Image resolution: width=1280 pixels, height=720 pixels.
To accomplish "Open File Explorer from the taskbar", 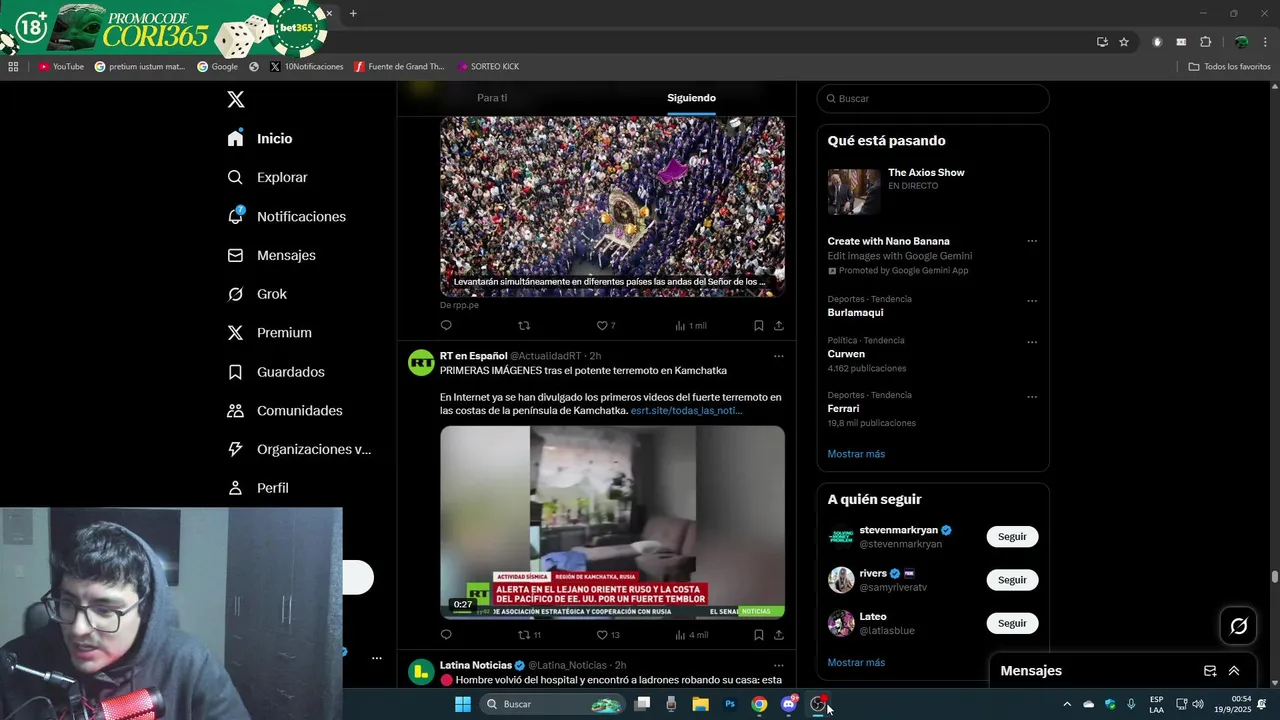I will pos(701,704).
